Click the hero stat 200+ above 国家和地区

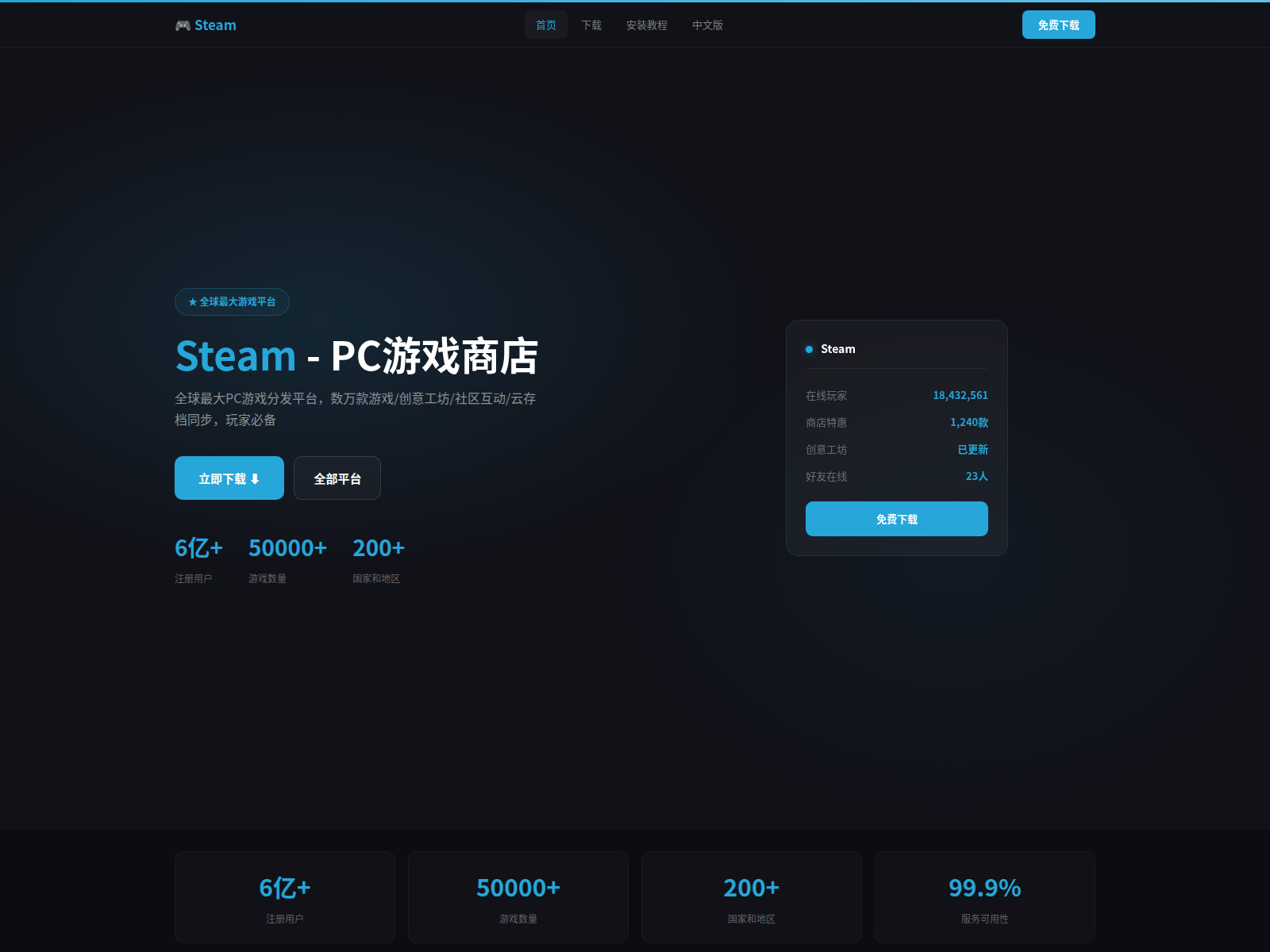[x=379, y=548]
